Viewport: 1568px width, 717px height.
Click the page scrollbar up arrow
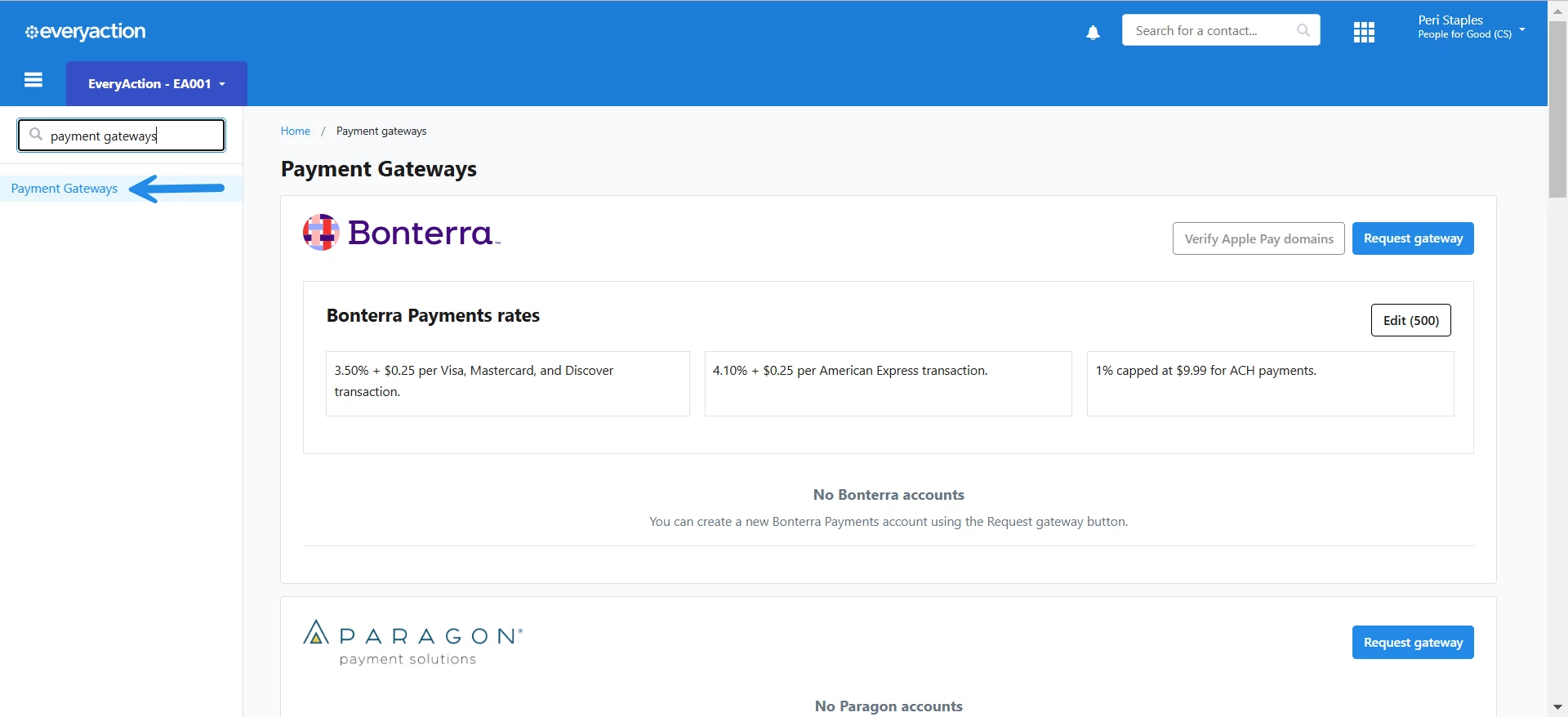[1557, 11]
